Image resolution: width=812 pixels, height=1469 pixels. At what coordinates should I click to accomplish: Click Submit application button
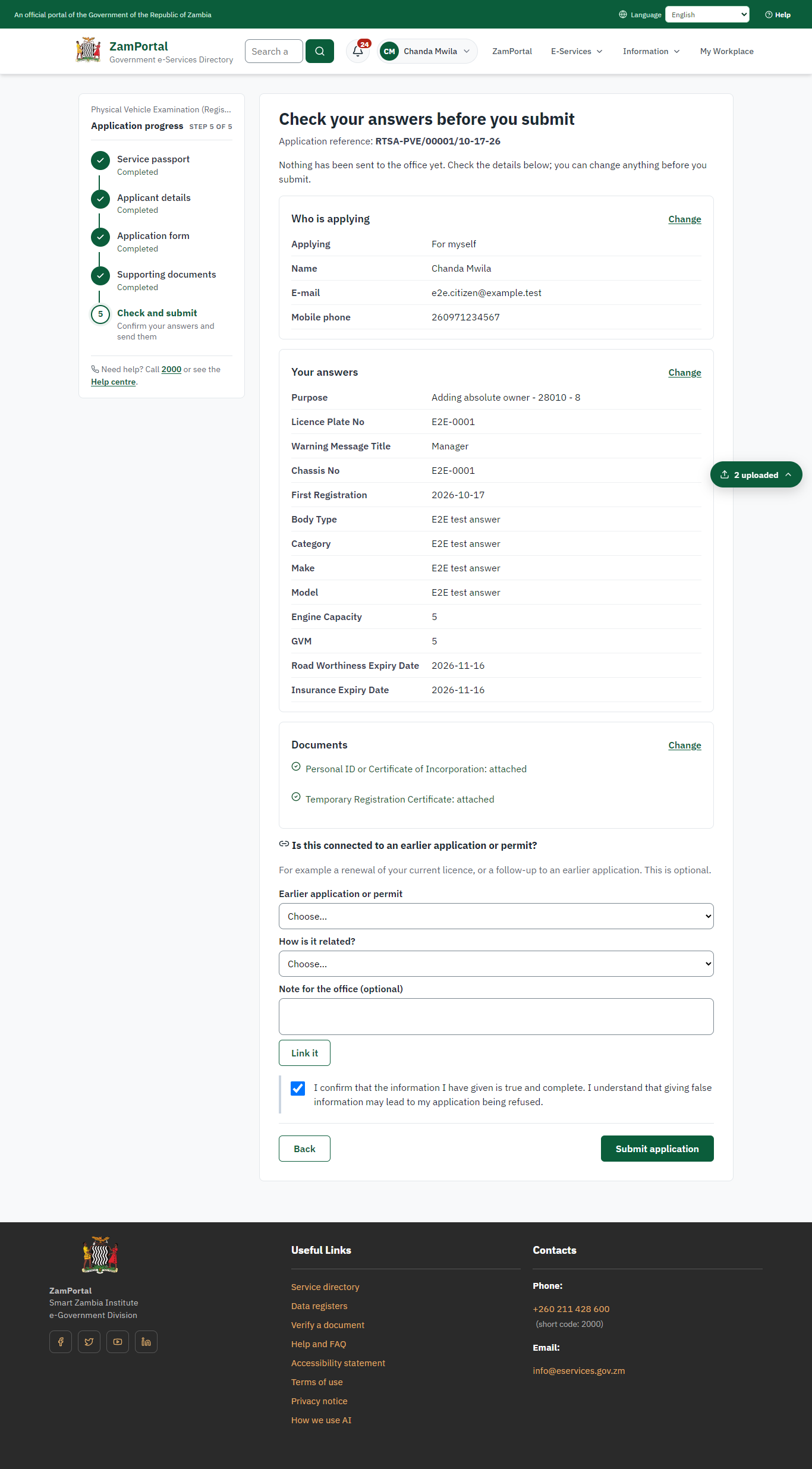[657, 1149]
